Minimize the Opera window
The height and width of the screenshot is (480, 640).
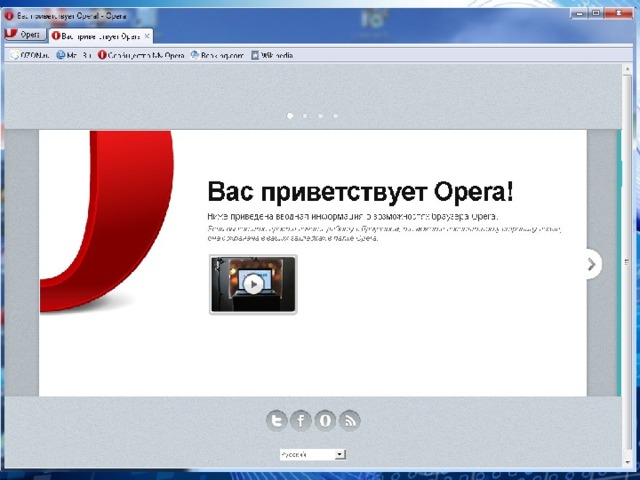pos(579,14)
